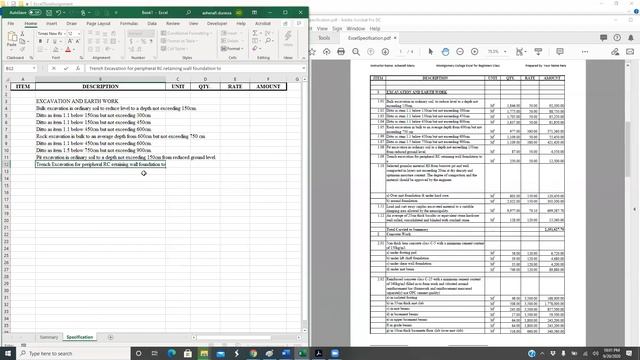
Task: Click Excel's Undo arrow in the title bar
Action: point(58,13)
